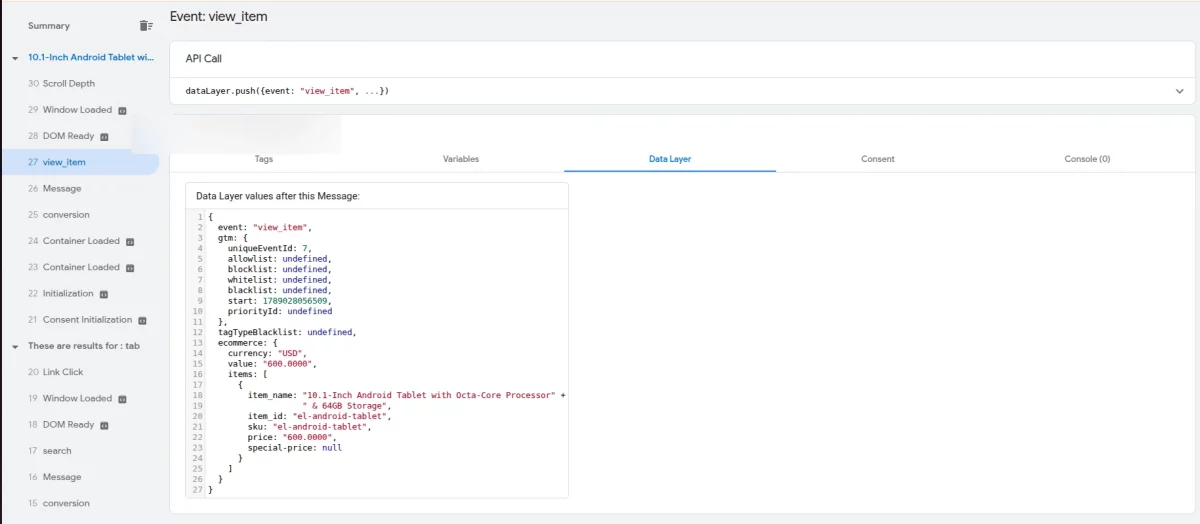Click the priorityId: undefined line
Screen dimensions: 1200x524
tap(280, 311)
